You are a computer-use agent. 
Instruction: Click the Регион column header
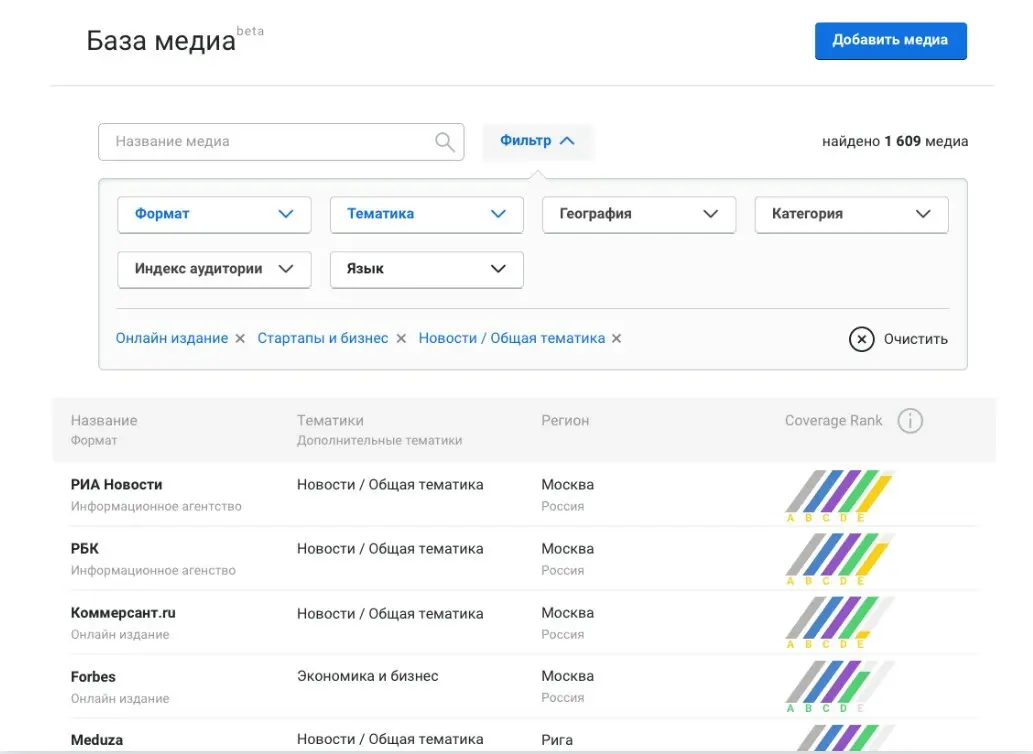click(565, 420)
